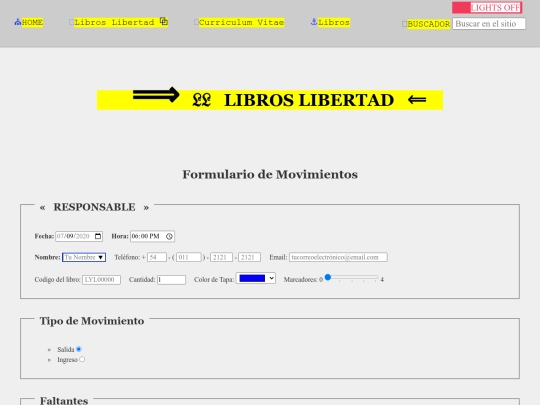The image size is (540, 405).
Task: Open the calendar picker icon in Fecha
Action: click(98, 236)
